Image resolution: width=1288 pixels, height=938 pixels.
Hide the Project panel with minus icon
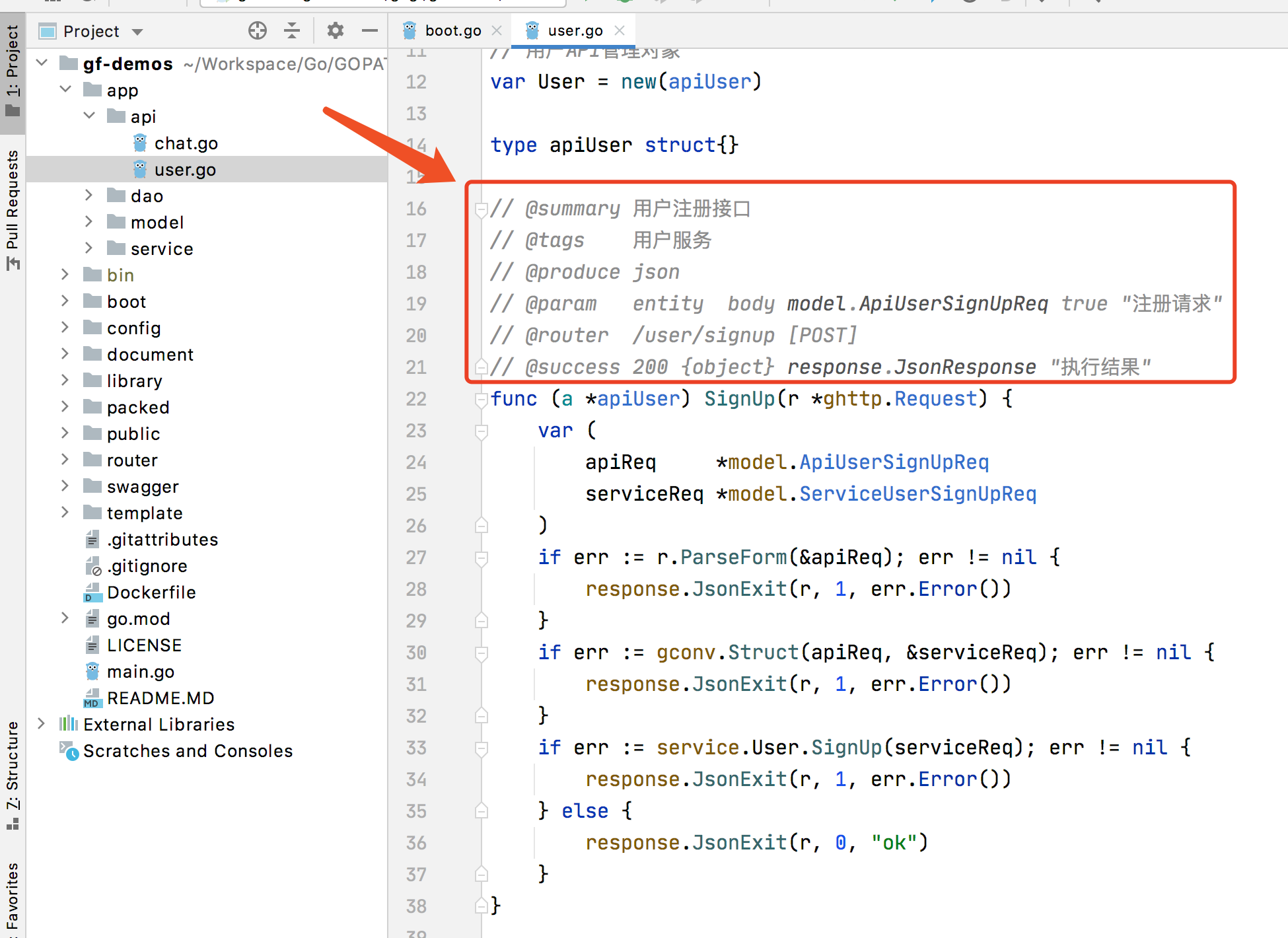370,30
